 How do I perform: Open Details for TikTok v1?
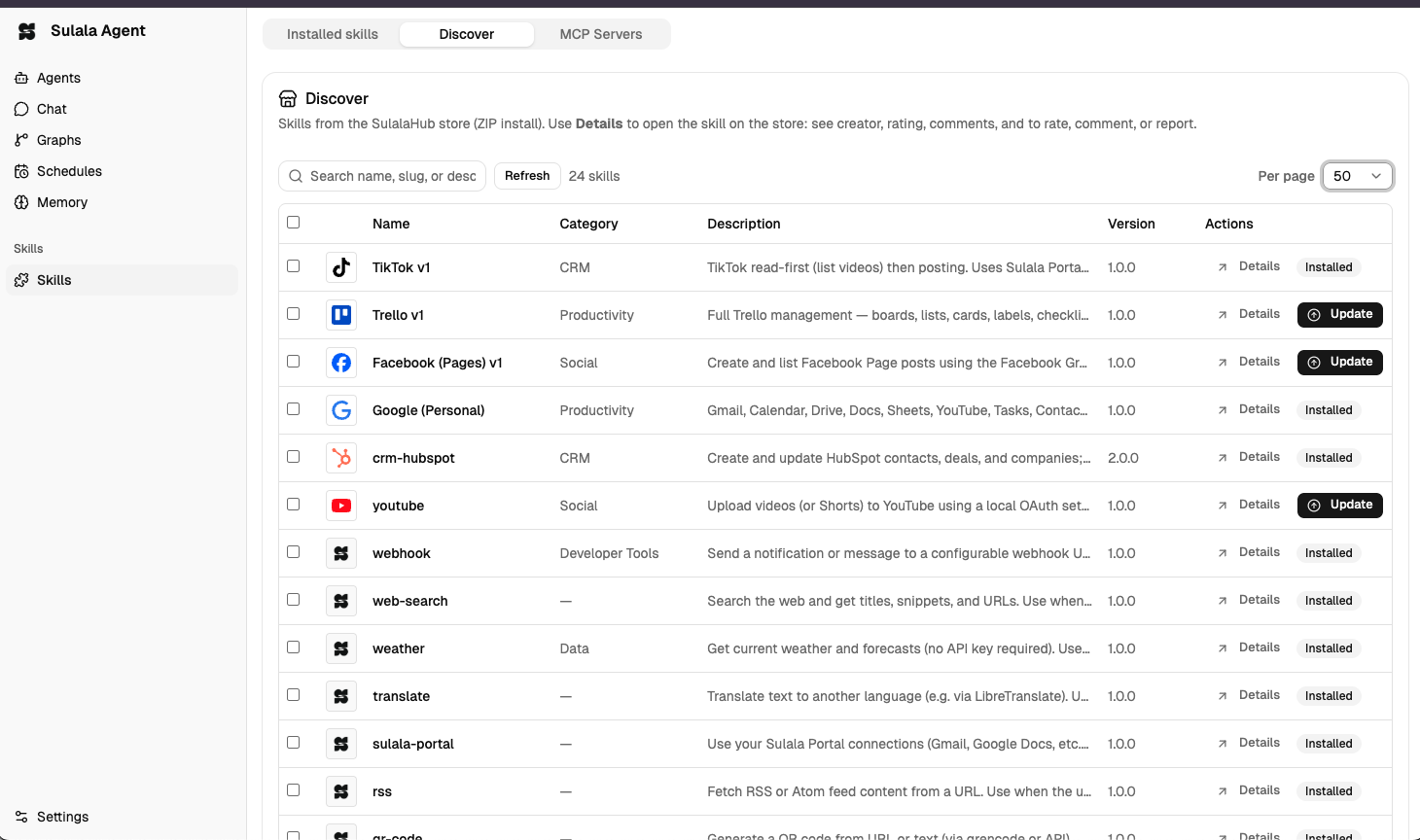pos(1249,266)
